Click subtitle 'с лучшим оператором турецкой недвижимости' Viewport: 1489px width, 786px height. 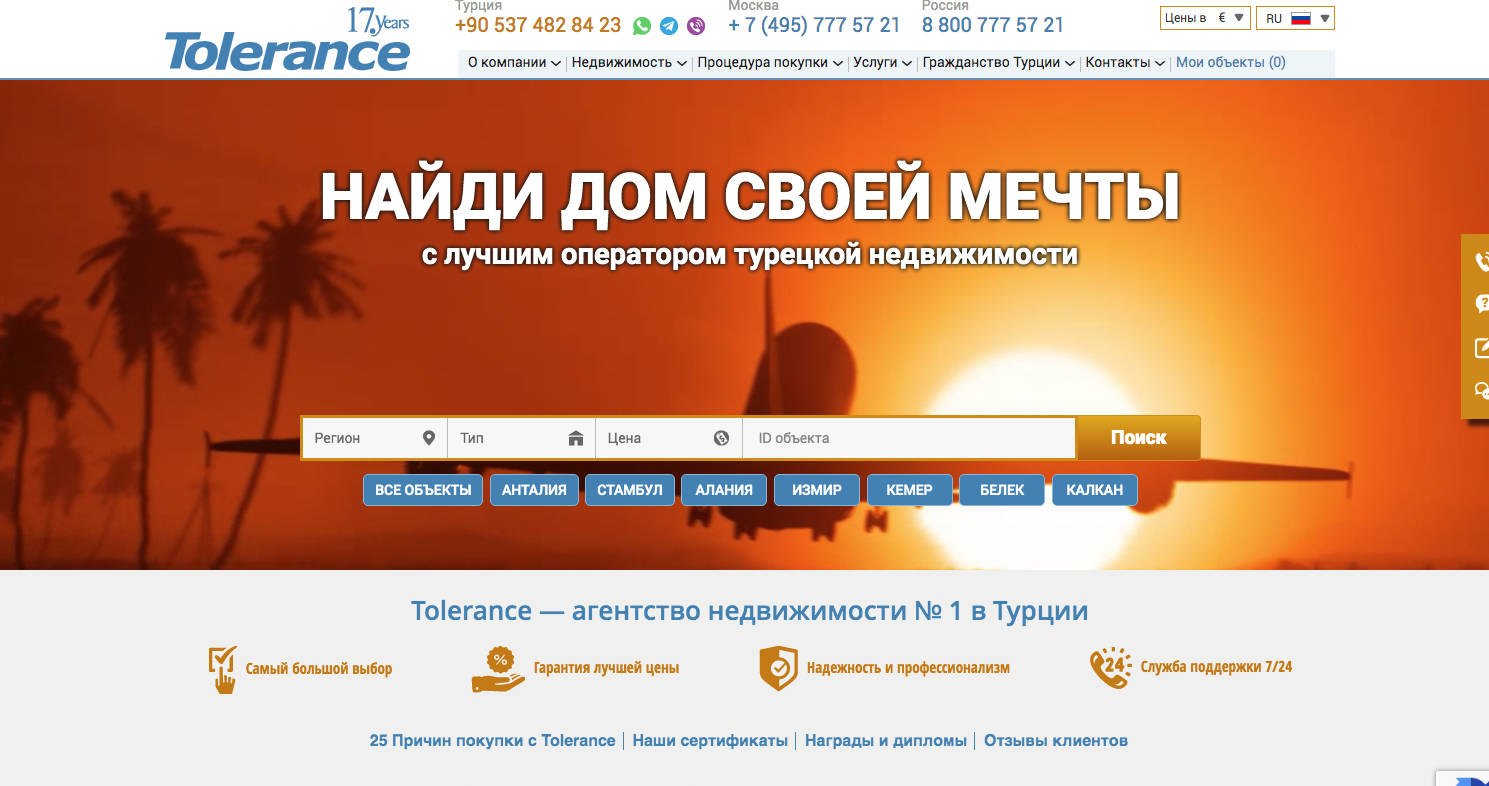[750, 254]
